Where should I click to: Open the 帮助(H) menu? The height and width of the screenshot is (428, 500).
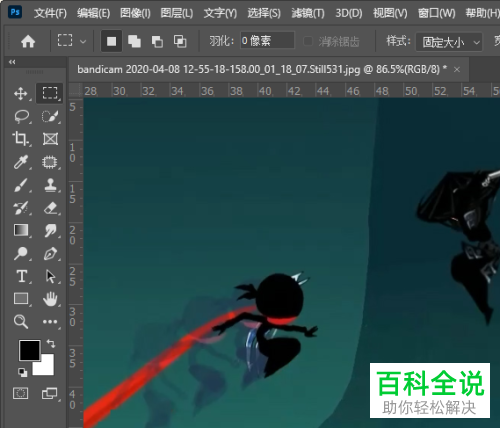pyautogui.click(x=482, y=13)
